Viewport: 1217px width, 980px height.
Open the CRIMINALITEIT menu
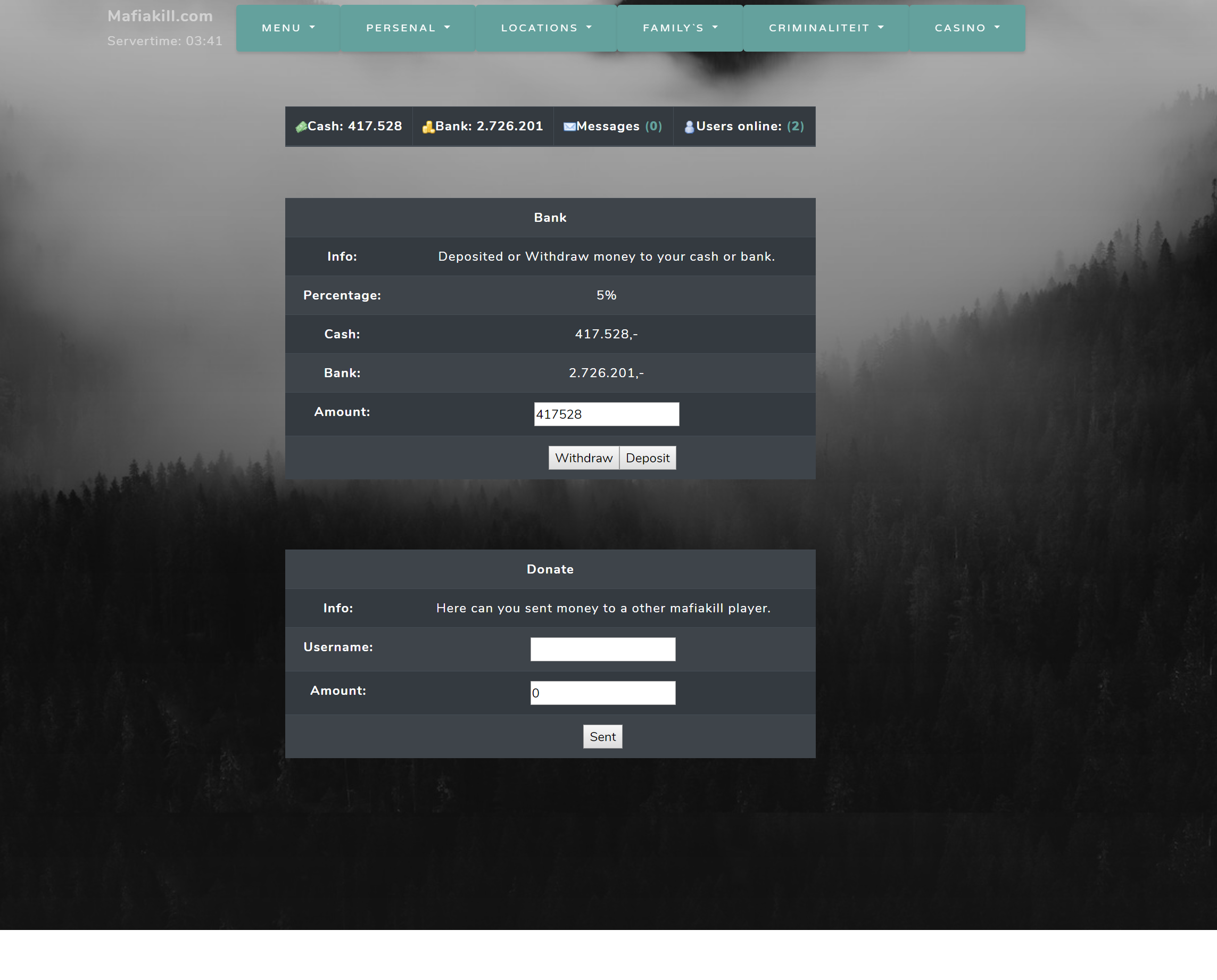pyautogui.click(x=825, y=28)
